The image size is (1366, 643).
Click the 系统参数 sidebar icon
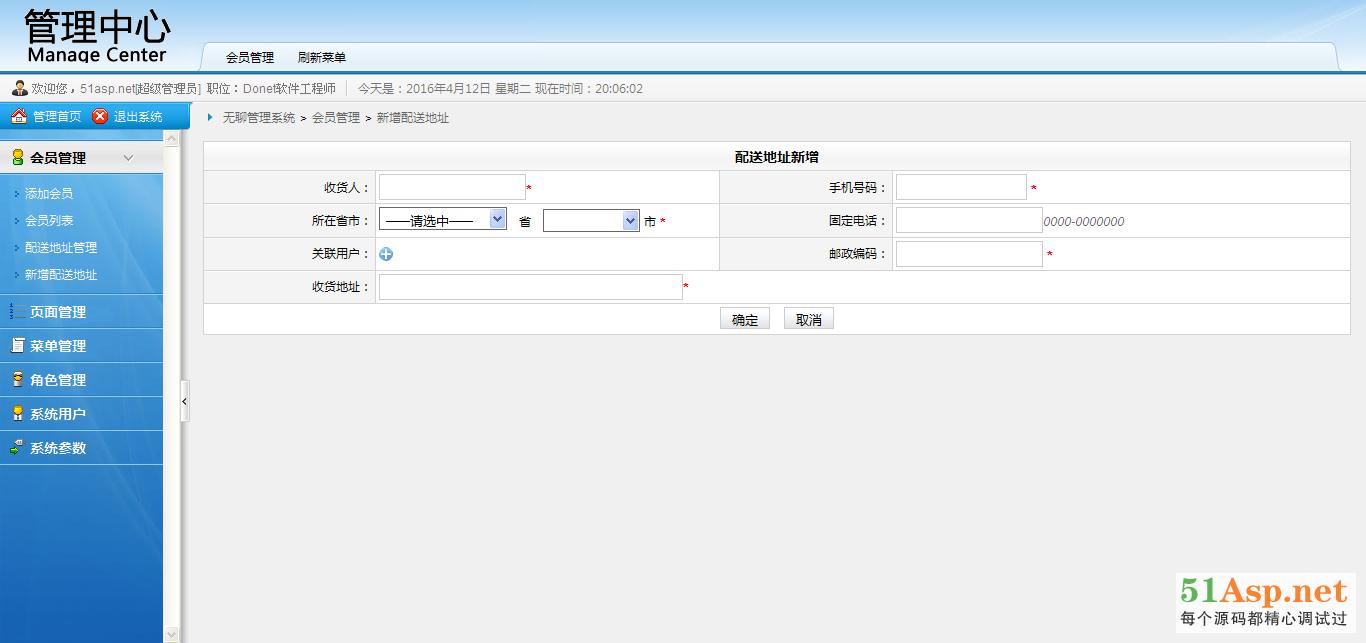pos(17,448)
